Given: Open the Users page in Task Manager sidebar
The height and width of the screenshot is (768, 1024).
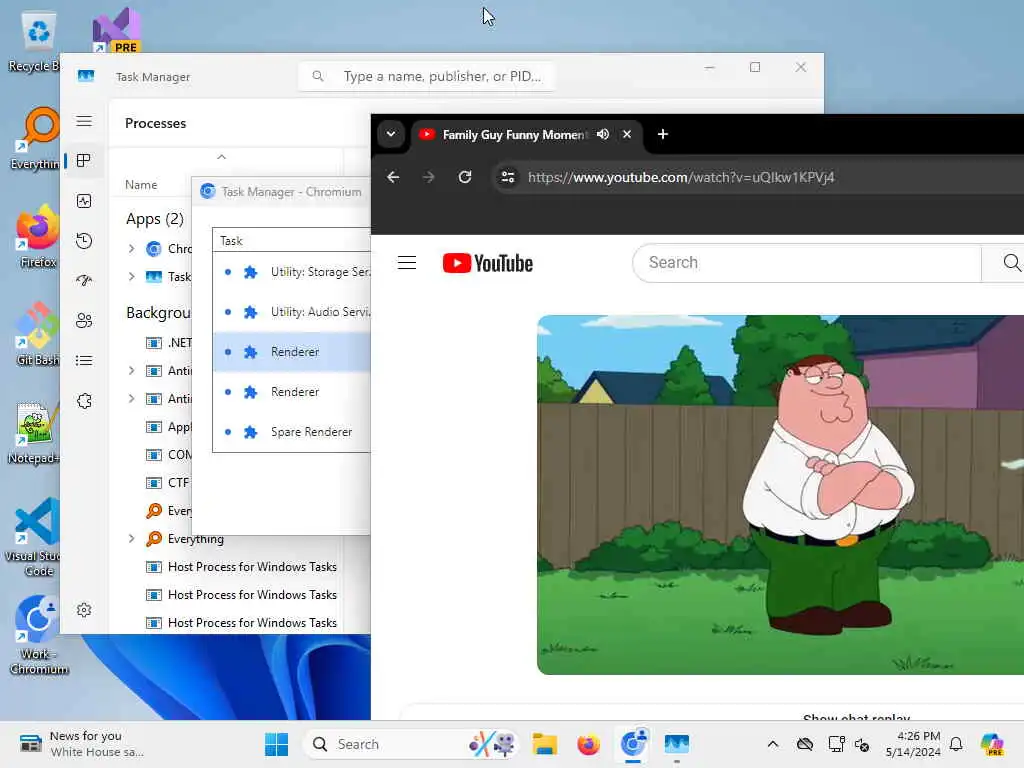Looking at the screenshot, I should pos(84,321).
